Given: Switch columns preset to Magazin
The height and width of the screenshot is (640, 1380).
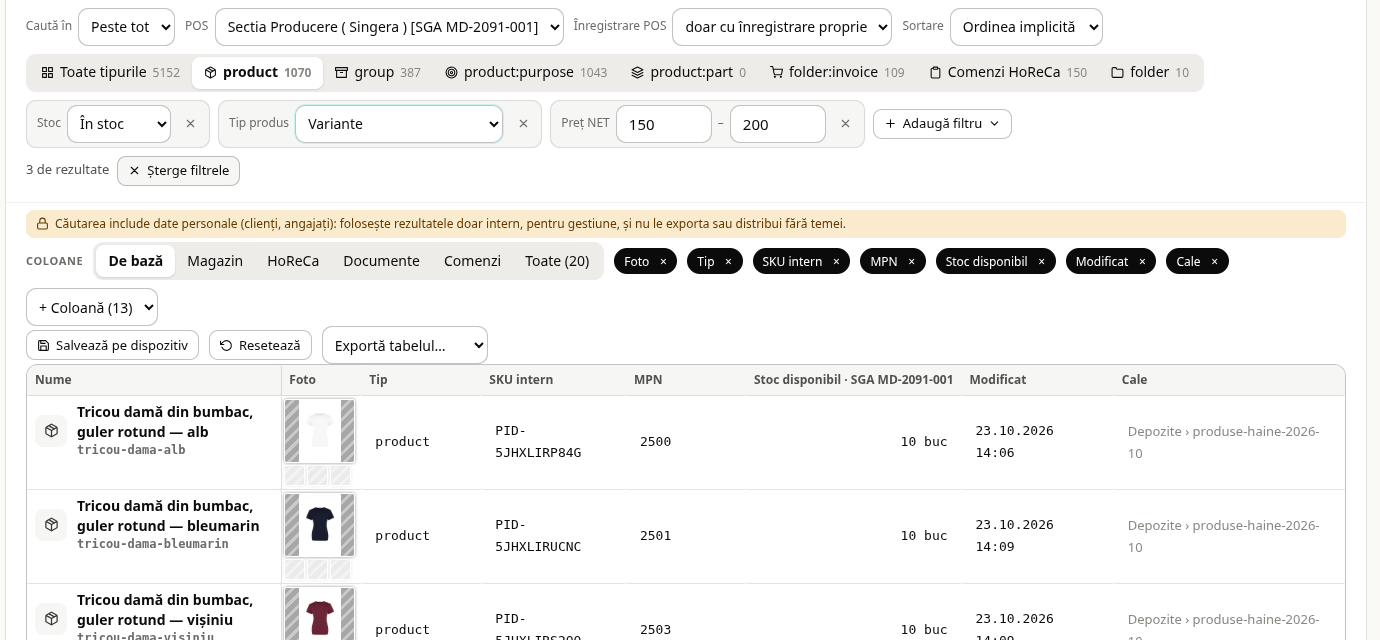Looking at the screenshot, I should [x=215, y=261].
